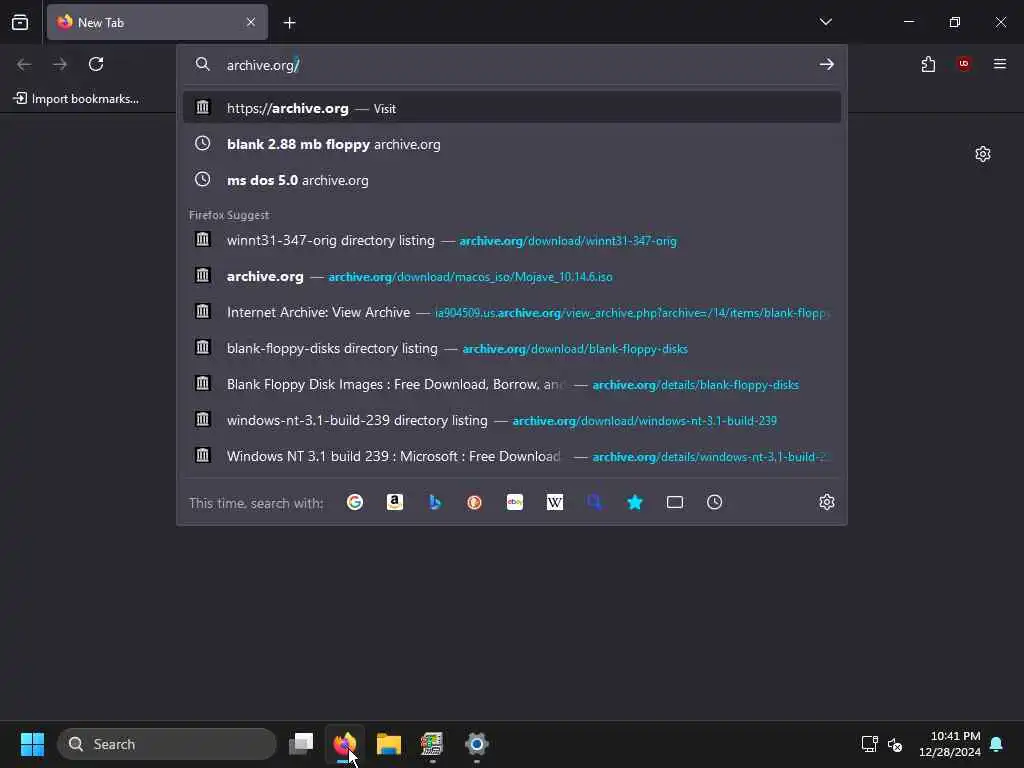
Task: Search this time with Amazon
Action: point(394,502)
